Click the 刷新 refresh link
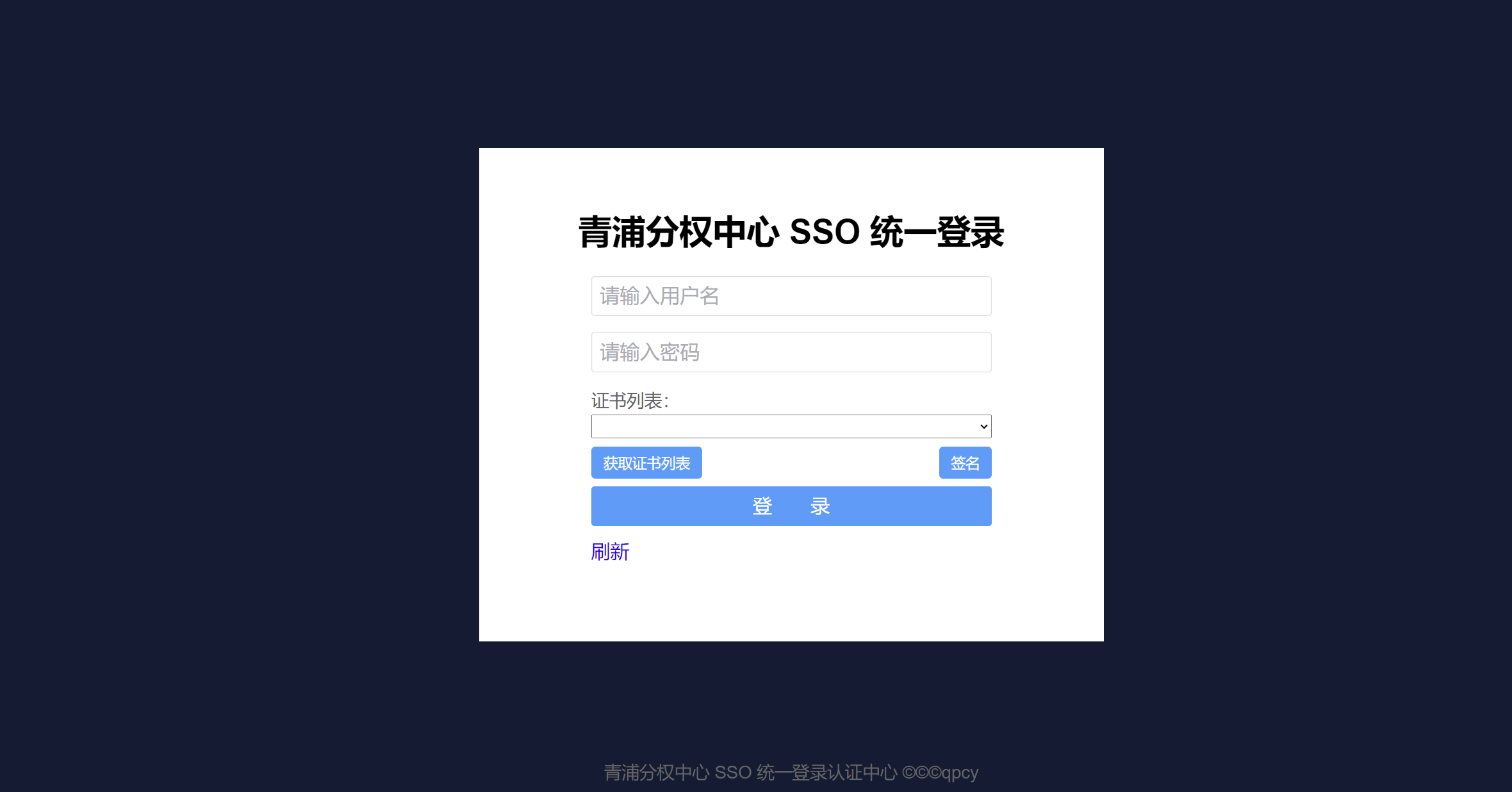The height and width of the screenshot is (792, 1512). pyautogui.click(x=610, y=552)
